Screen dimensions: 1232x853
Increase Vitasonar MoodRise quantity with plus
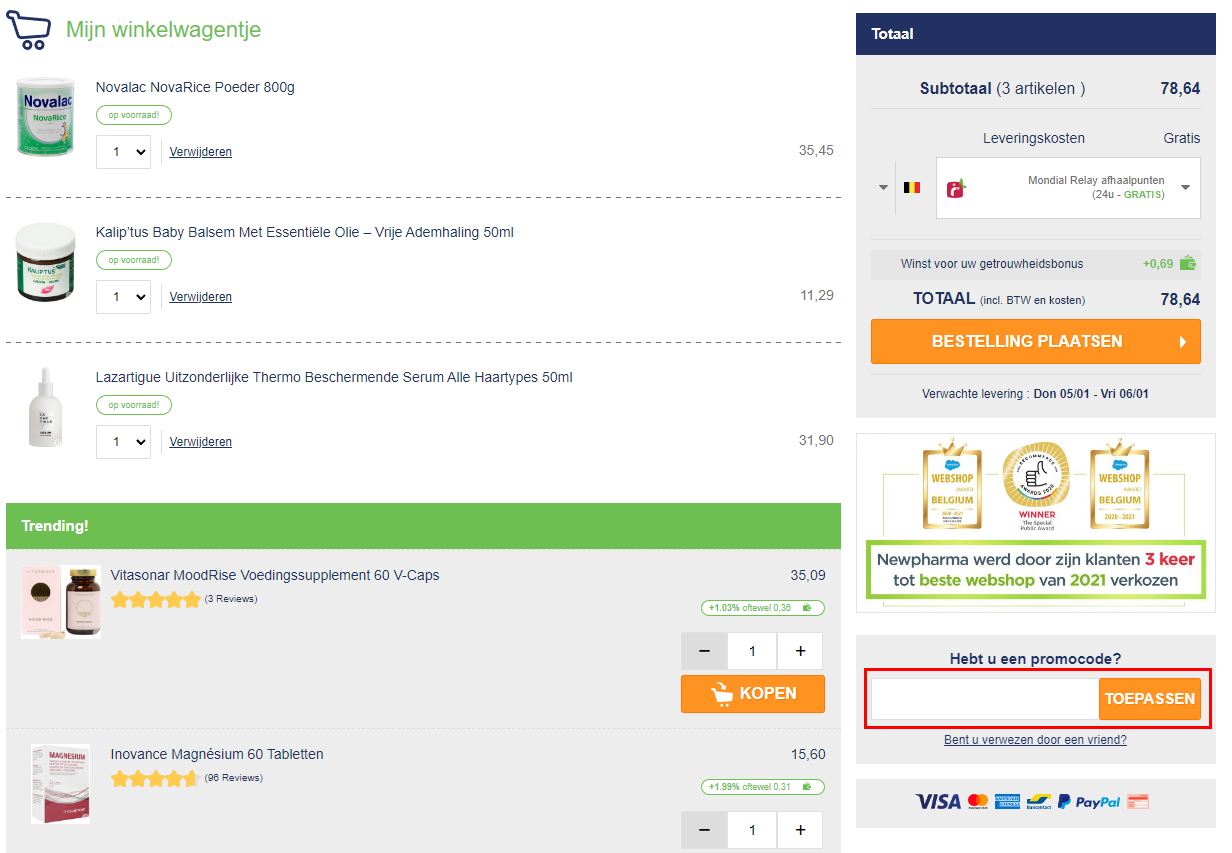tap(800, 651)
